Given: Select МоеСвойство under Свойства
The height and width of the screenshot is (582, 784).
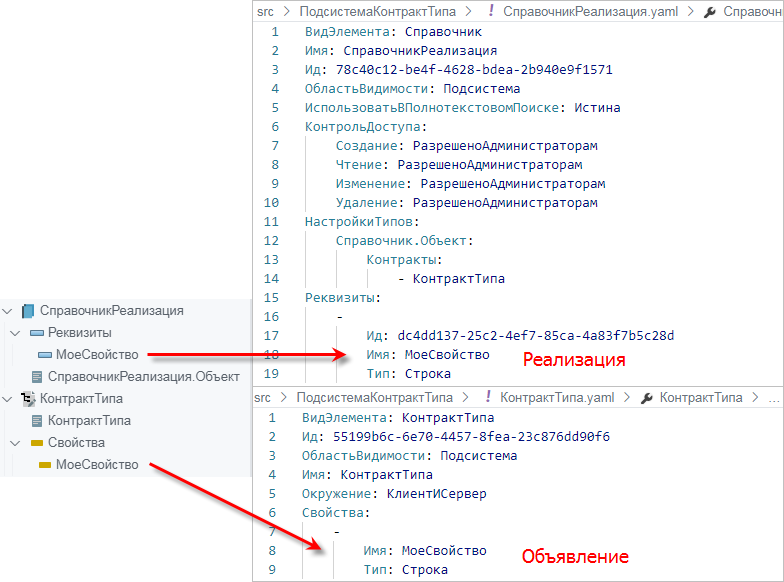Looking at the screenshot, I should (97, 464).
